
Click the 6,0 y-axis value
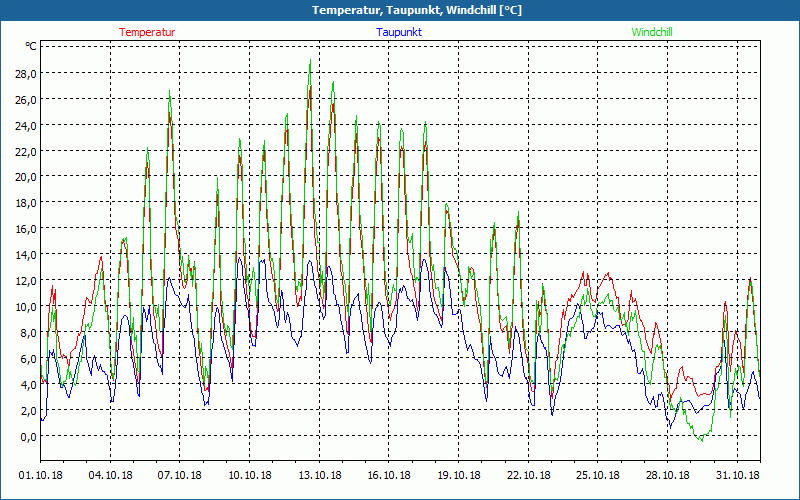29,359
